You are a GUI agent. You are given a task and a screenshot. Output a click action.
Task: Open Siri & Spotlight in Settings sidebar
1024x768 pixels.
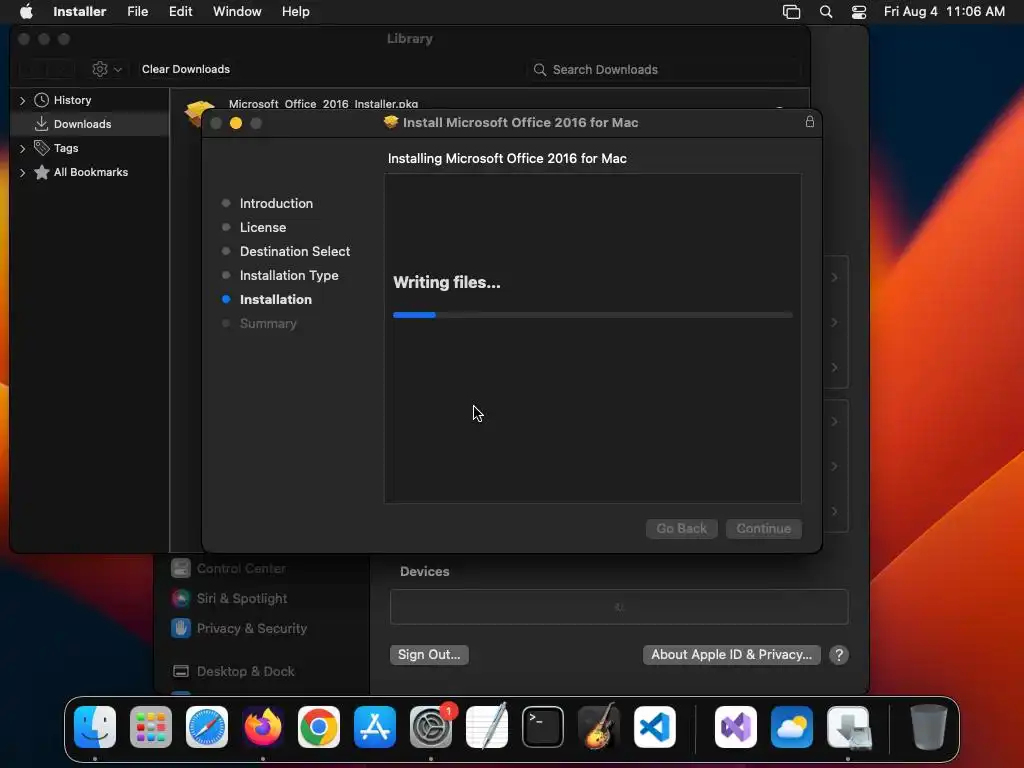[x=242, y=598]
